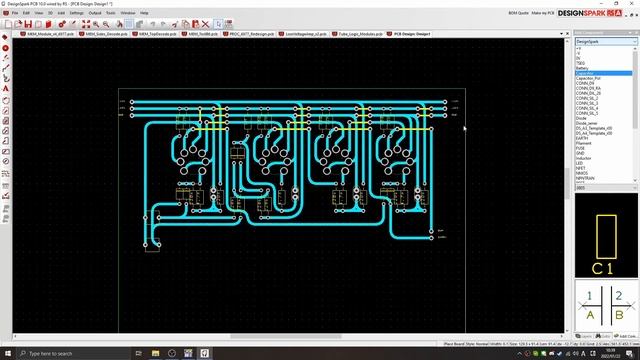Image resolution: width=640 pixels, height=360 pixels.
Task: Click the Add track diagonal line tool
Action: 5,68
